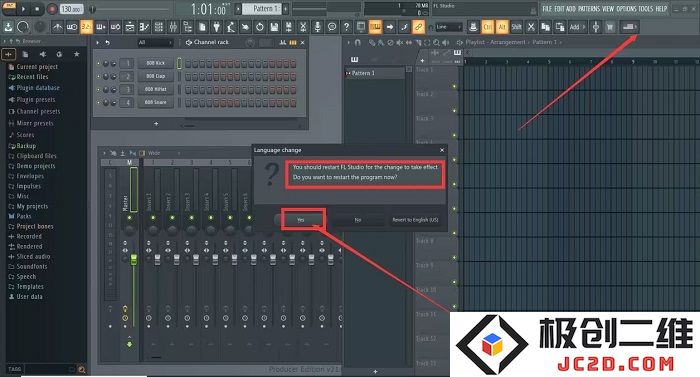The width and height of the screenshot is (700, 377).
Task: Click the save floppy disk icon
Action: click(x=274, y=27)
